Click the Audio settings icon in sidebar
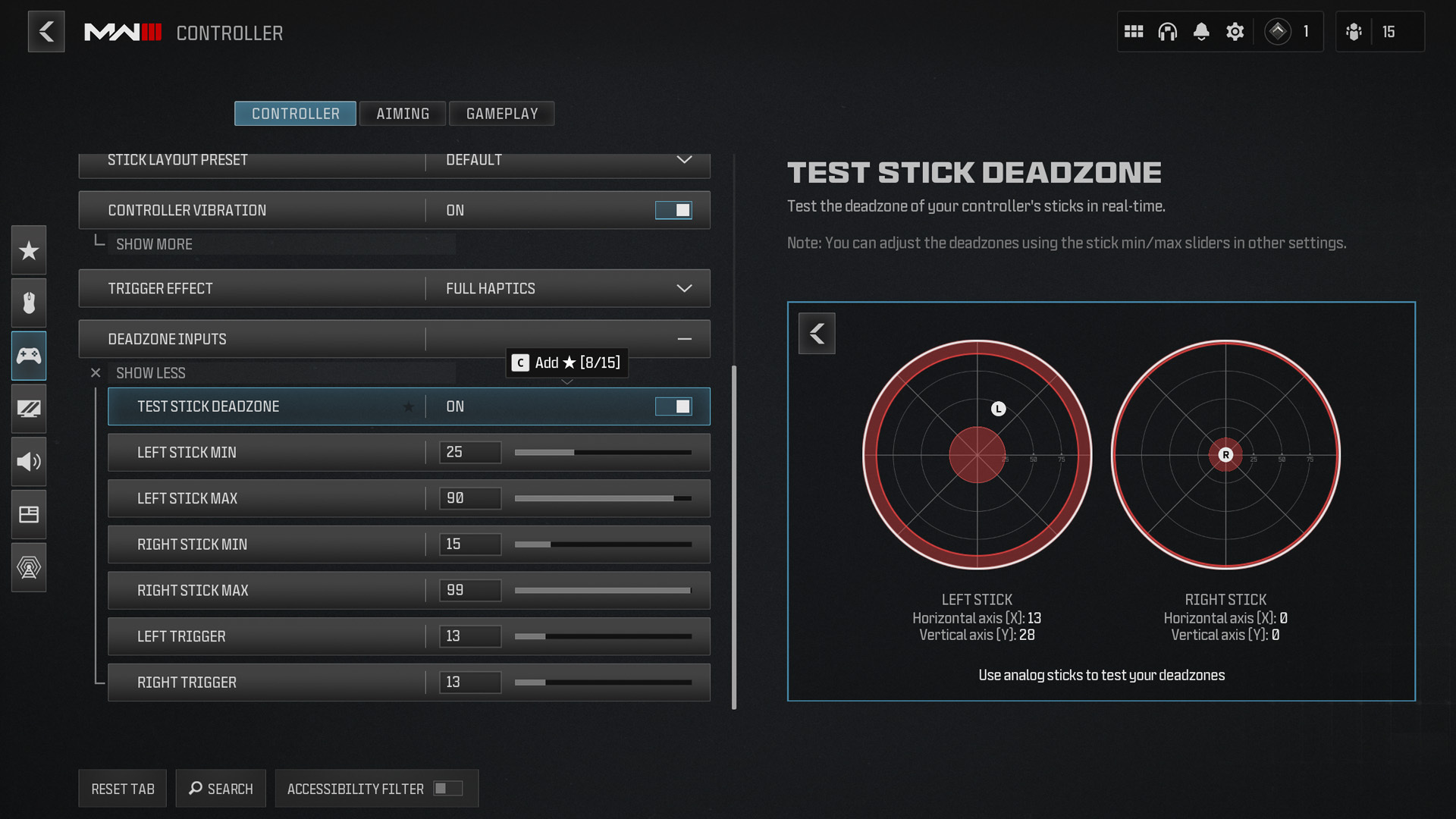The height and width of the screenshot is (819, 1456). click(x=27, y=461)
